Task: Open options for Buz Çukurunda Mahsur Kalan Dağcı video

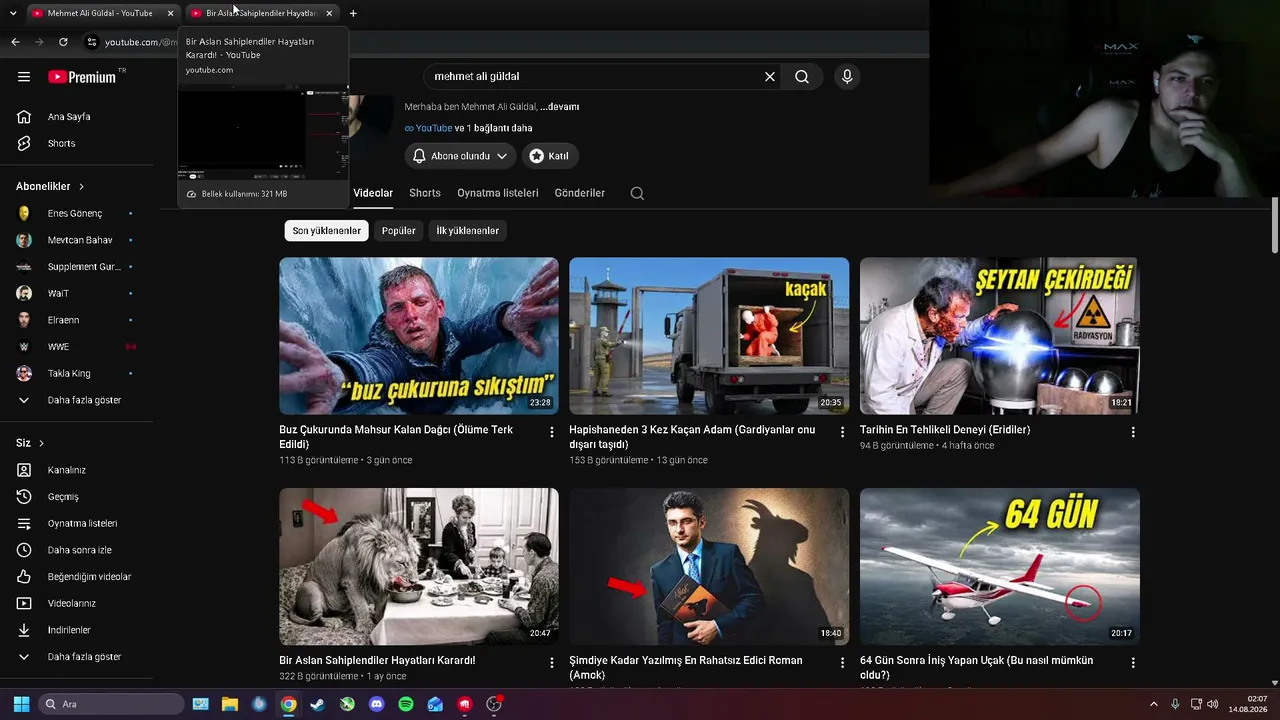Action: [552, 432]
